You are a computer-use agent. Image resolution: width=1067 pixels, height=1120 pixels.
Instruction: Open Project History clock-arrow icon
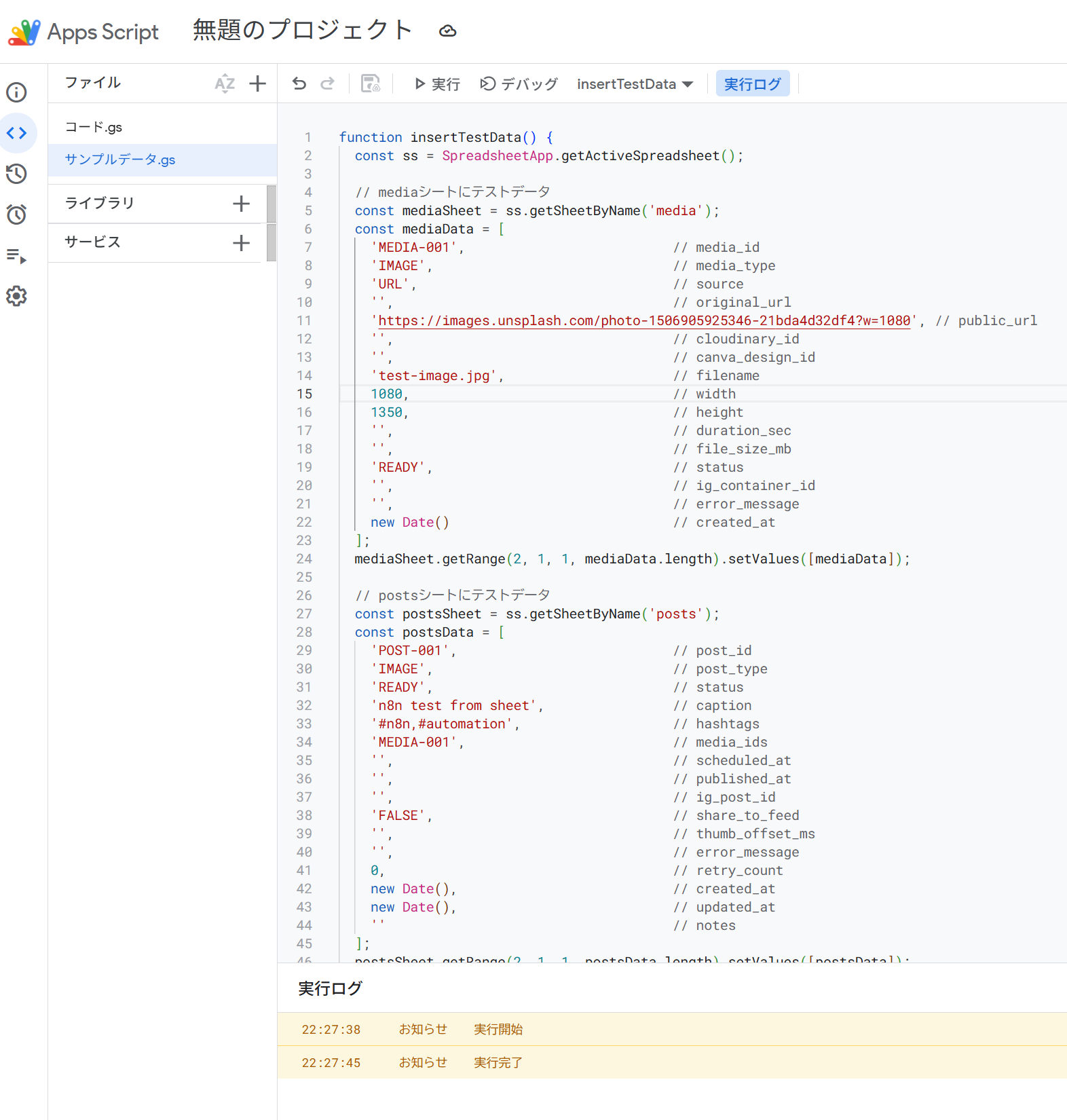click(17, 174)
